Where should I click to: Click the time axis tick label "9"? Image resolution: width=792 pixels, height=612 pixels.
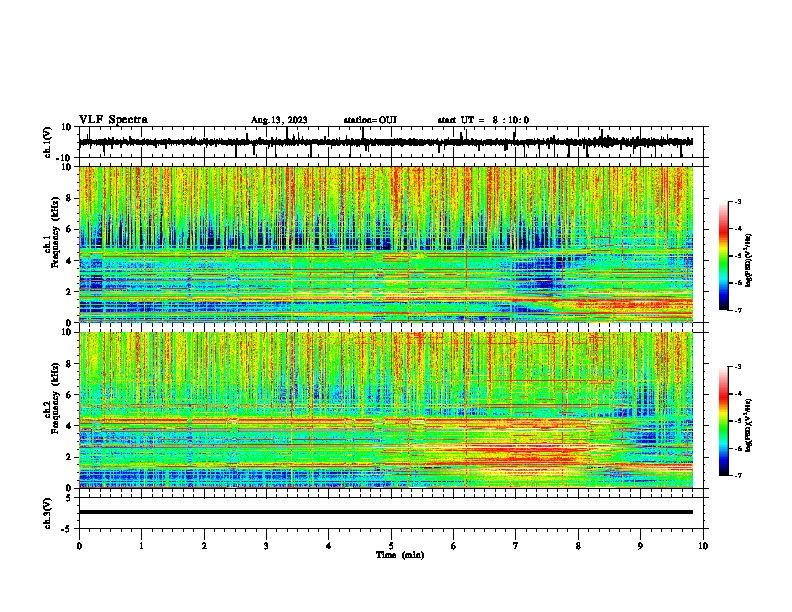coord(640,546)
